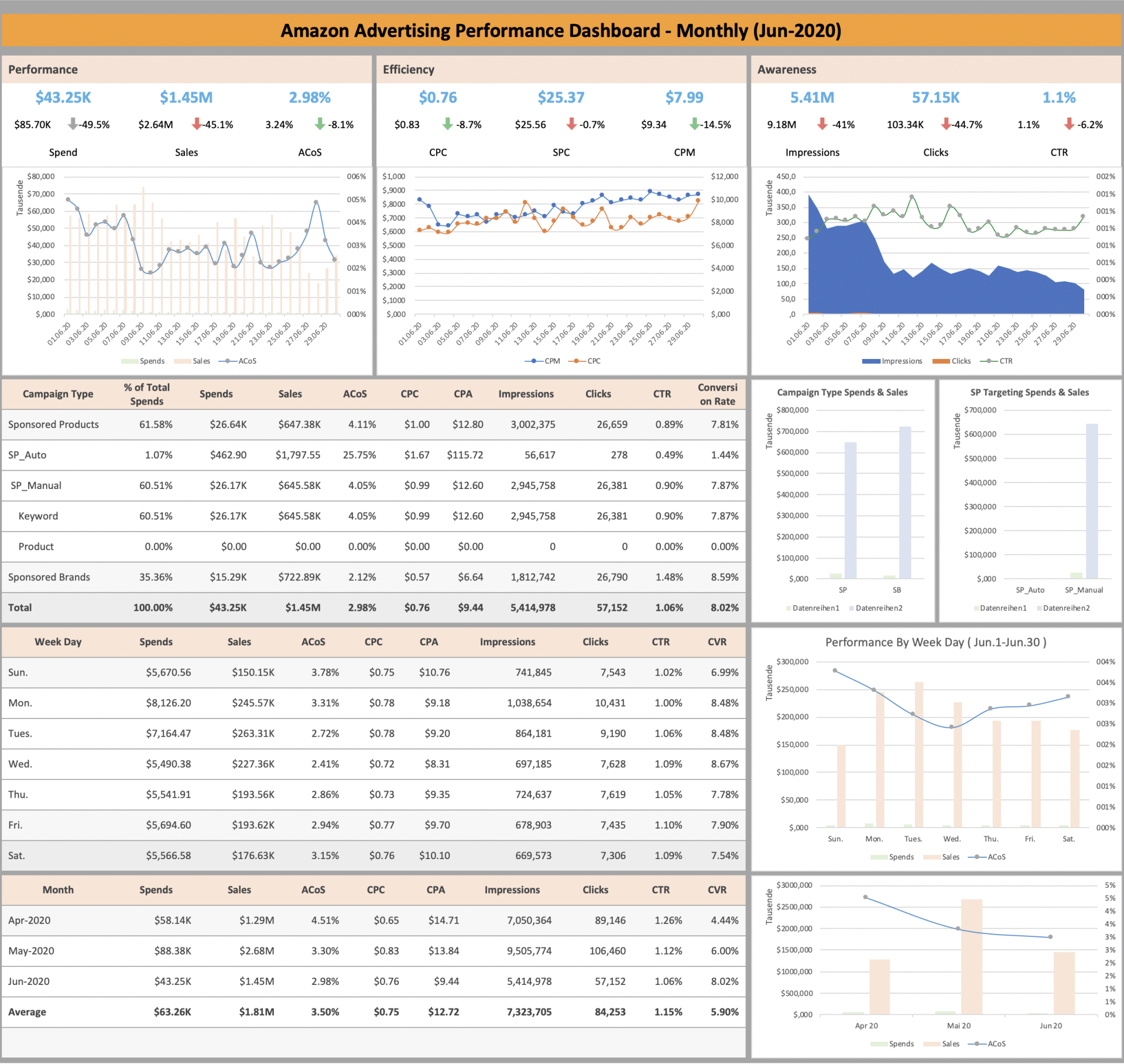
Task: Click the $2.68M Sales cell for May-2020
Action: pyautogui.click(x=256, y=950)
